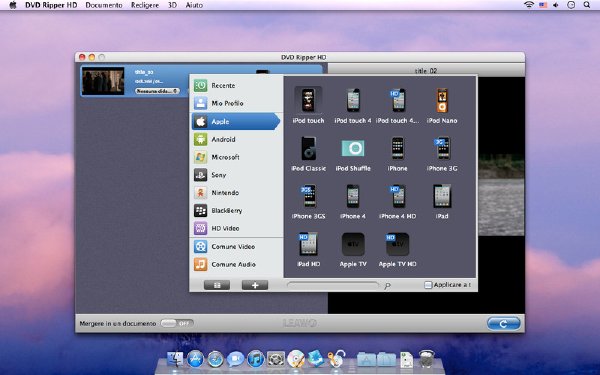
Task: Click the magnifier search icon
Action: [x=387, y=285]
